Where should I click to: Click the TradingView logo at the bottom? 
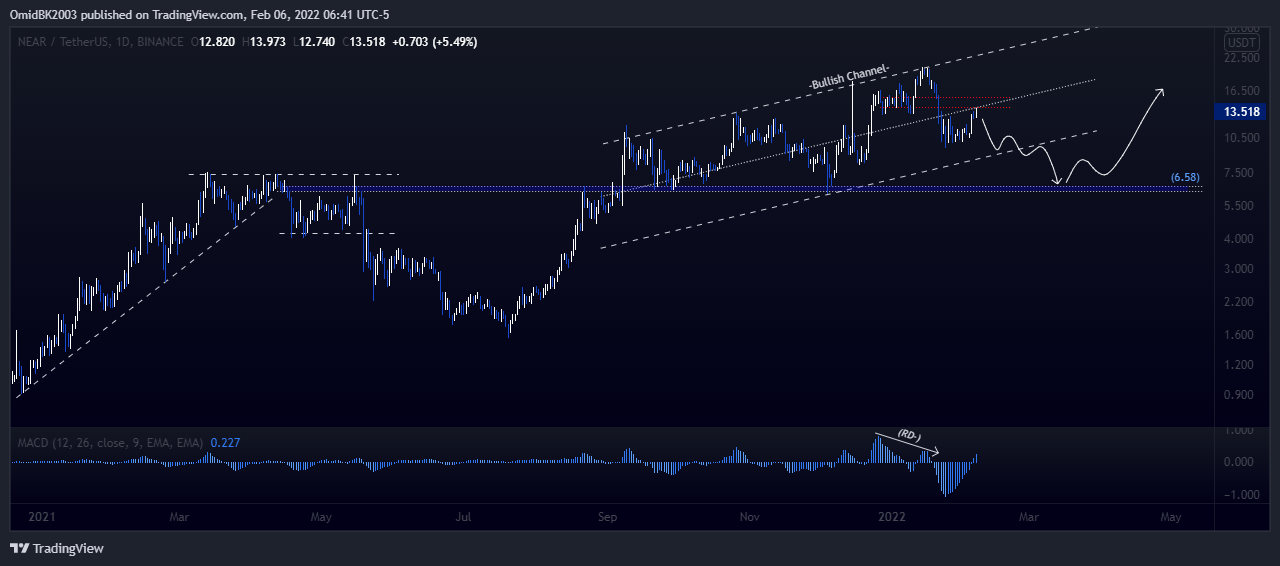[57, 548]
